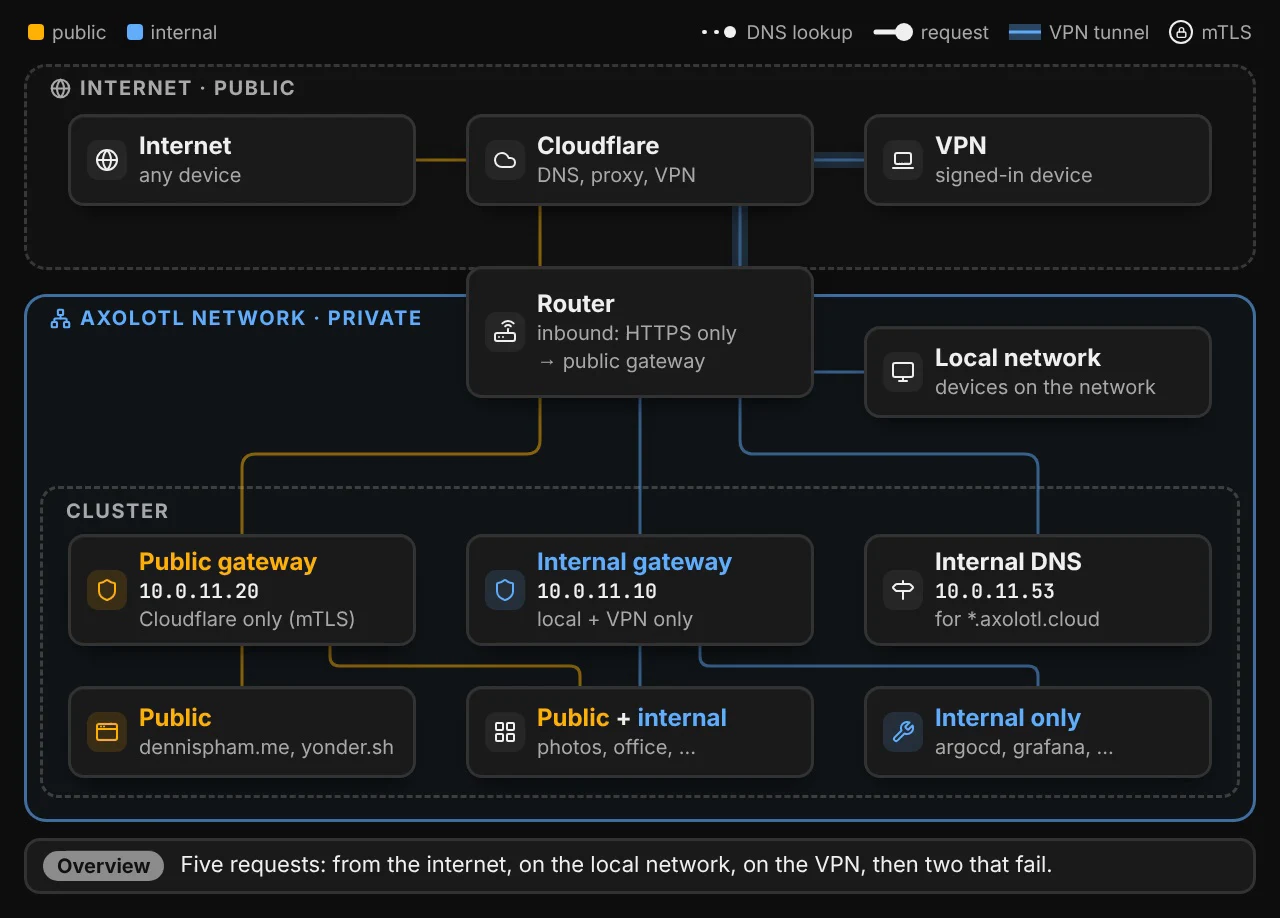This screenshot has width=1280, height=918.
Task: Click the text 'for *.axolotl.cloud'
Action: pyautogui.click(x=1017, y=619)
